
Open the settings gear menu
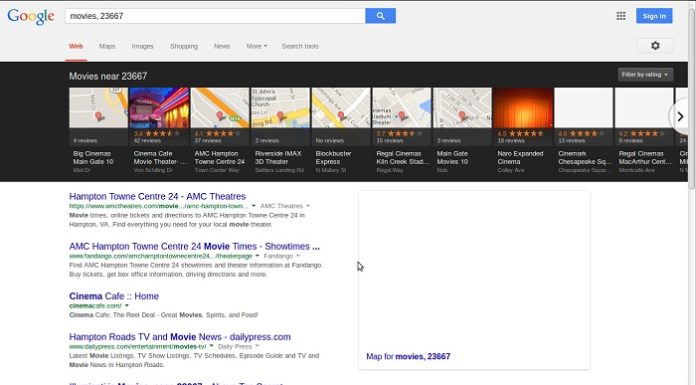coord(655,46)
